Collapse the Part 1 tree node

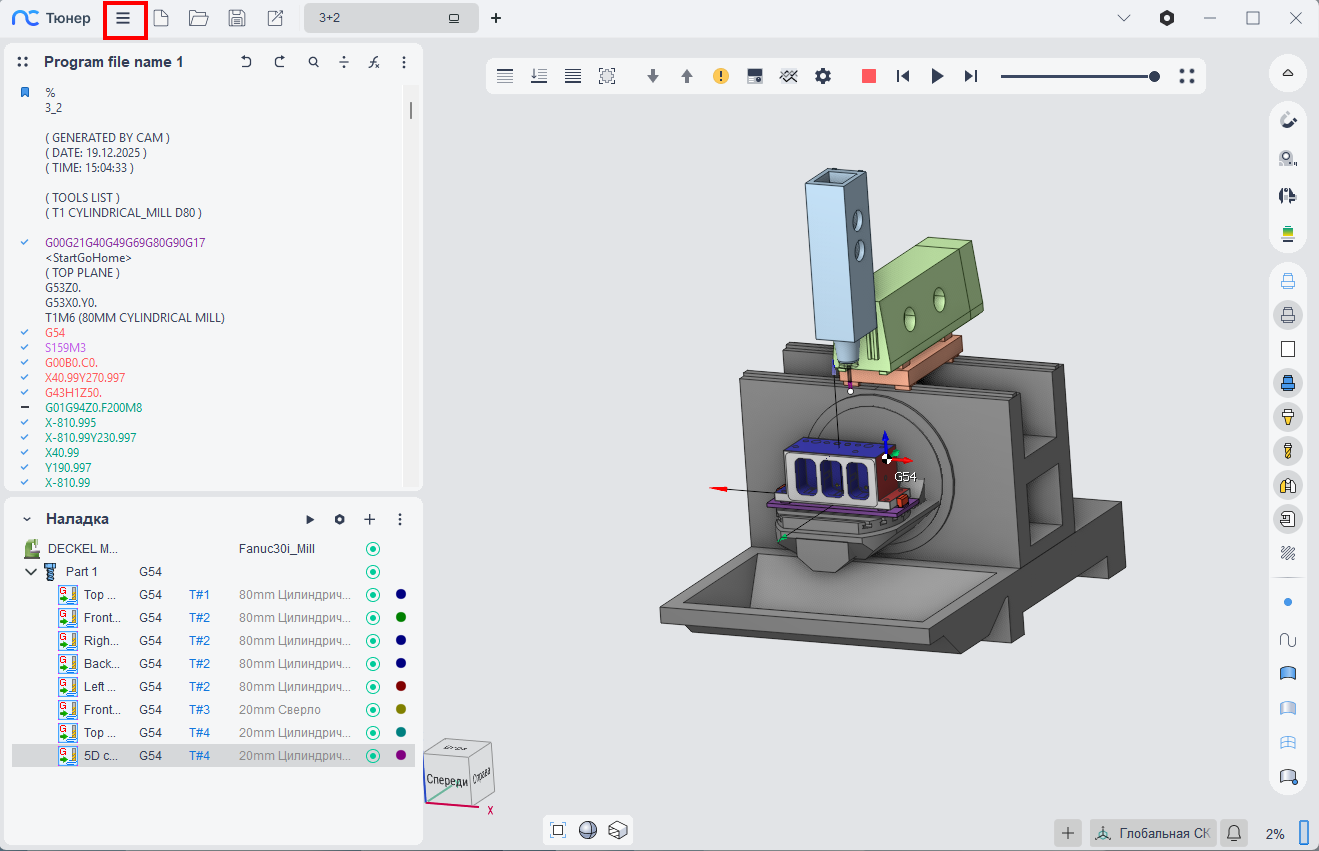[x=31, y=572]
